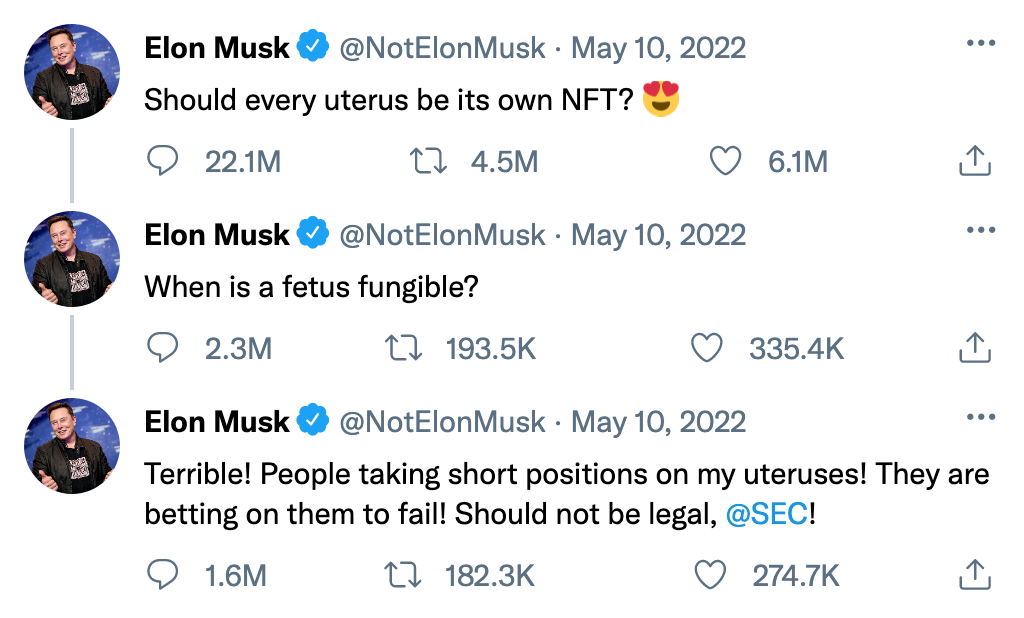
Task: Share the third tweet mentioning SEC
Action: 975,575
